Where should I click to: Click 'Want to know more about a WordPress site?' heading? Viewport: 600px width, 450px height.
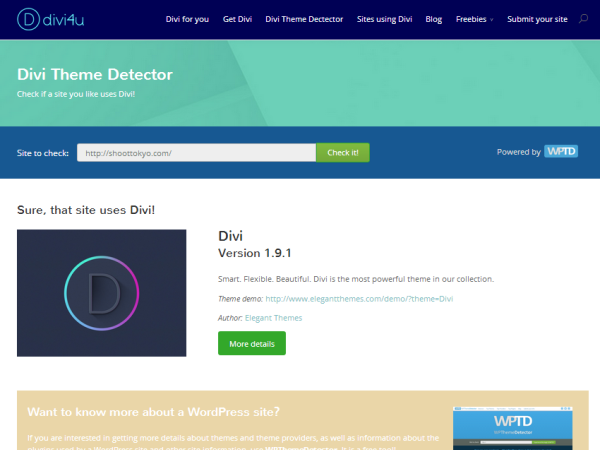[153, 412]
